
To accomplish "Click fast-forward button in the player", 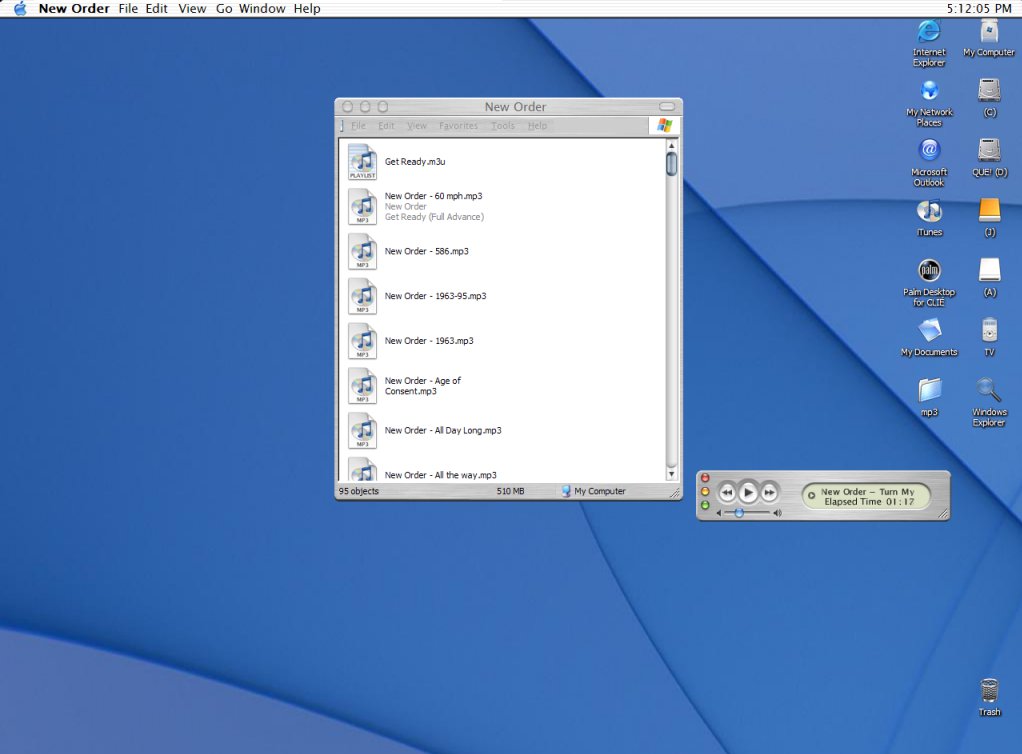I will [769, 493].
